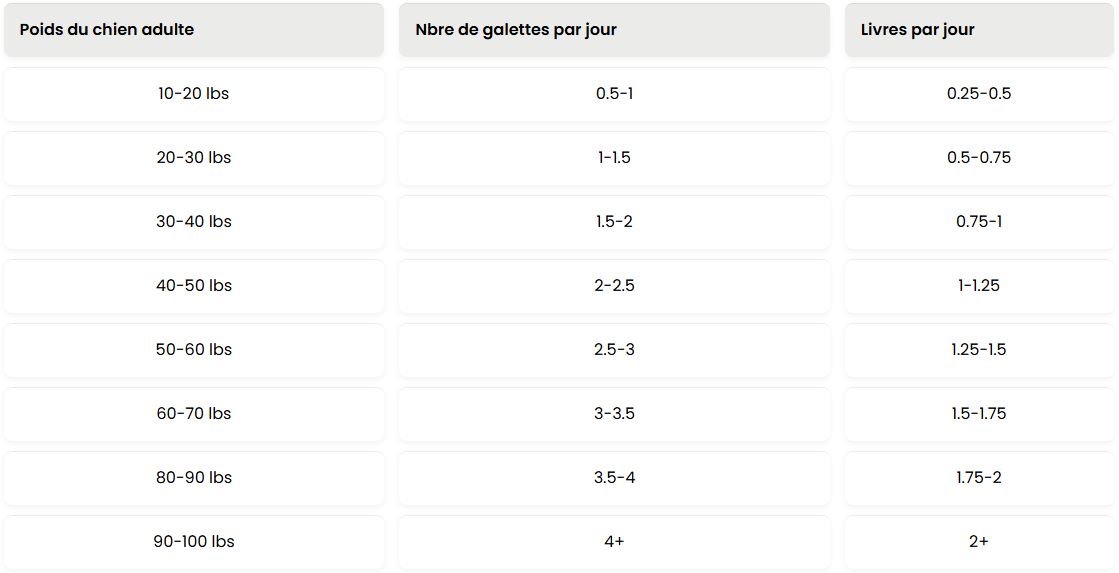Screen dimensions: 1119x573
Task: Click the 0.75-1 livres per day cell
Action: click(x=979, y=222)
